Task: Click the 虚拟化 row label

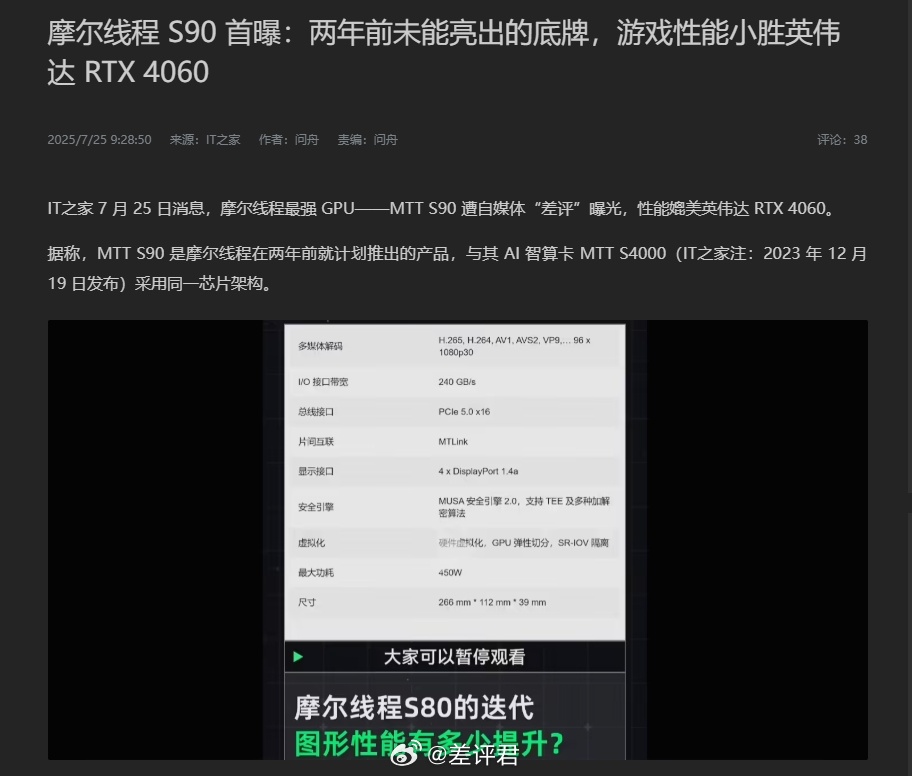Action: [x=311, y=543]
